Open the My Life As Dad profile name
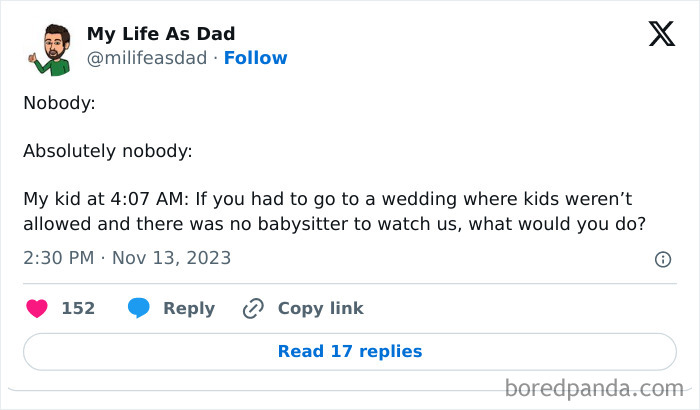 [x=161, y=35]
